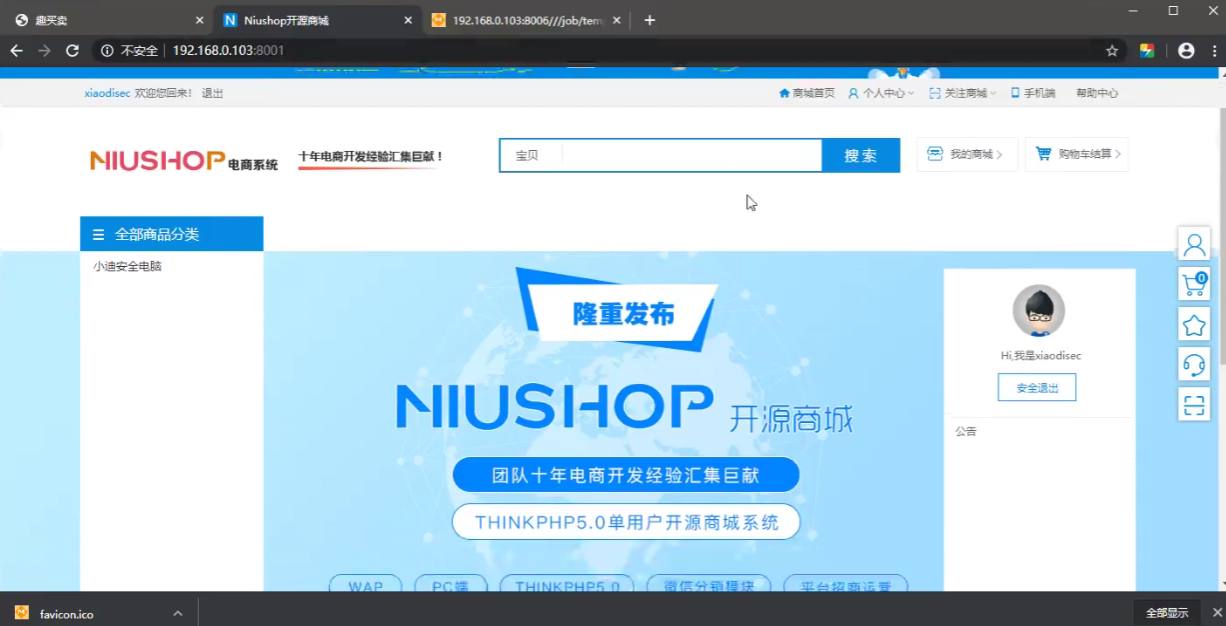
Task: Open the Chrome three-dot menu
Action: [x=1213, y=50]
